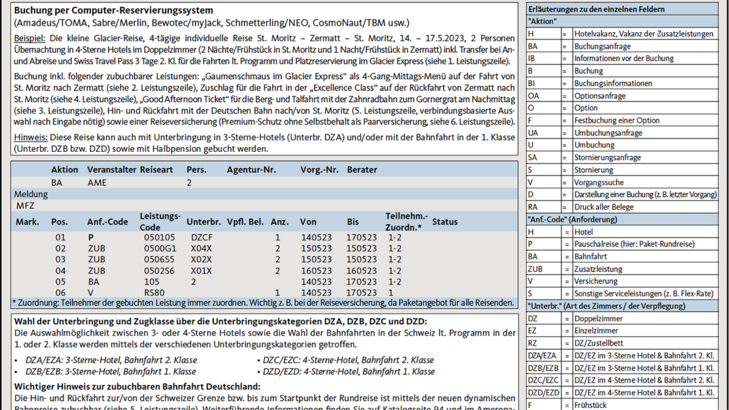Click the "Status" column header
The height and width of the screenshot is (410, 729).
[444, 222]
